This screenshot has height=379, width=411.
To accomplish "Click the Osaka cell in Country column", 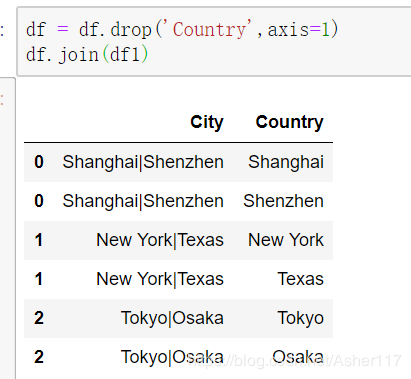I will (298, 357).
